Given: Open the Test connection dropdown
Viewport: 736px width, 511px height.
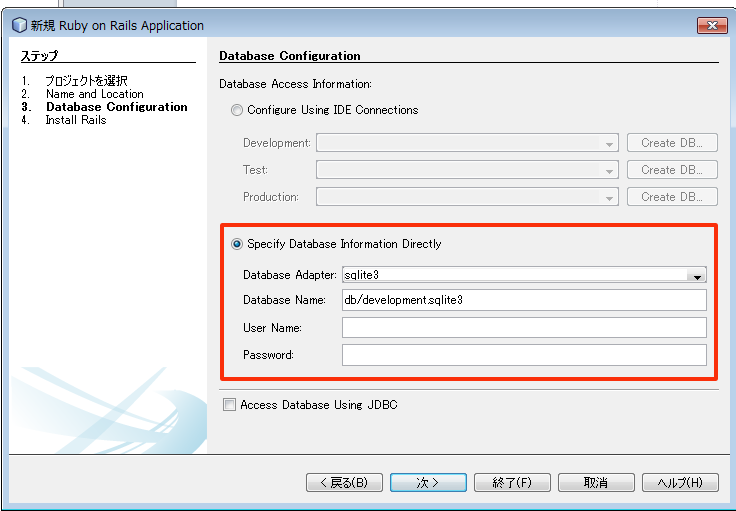Looking at the screenshot, I should point(467,170).
